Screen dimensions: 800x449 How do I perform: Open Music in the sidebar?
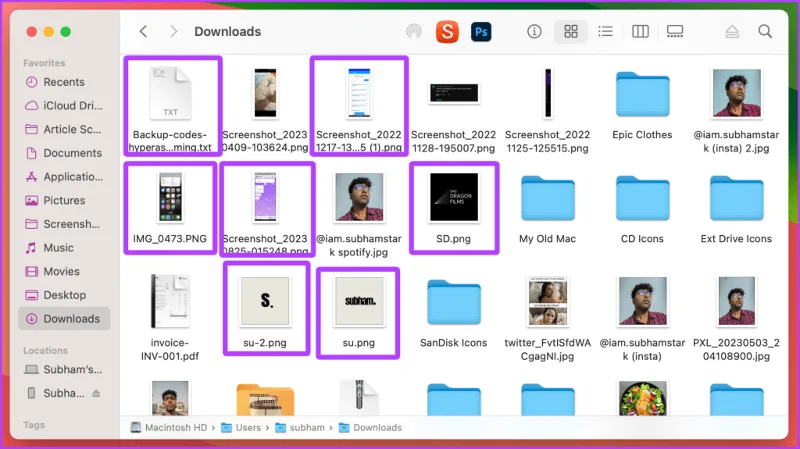[x=64, y=248]
